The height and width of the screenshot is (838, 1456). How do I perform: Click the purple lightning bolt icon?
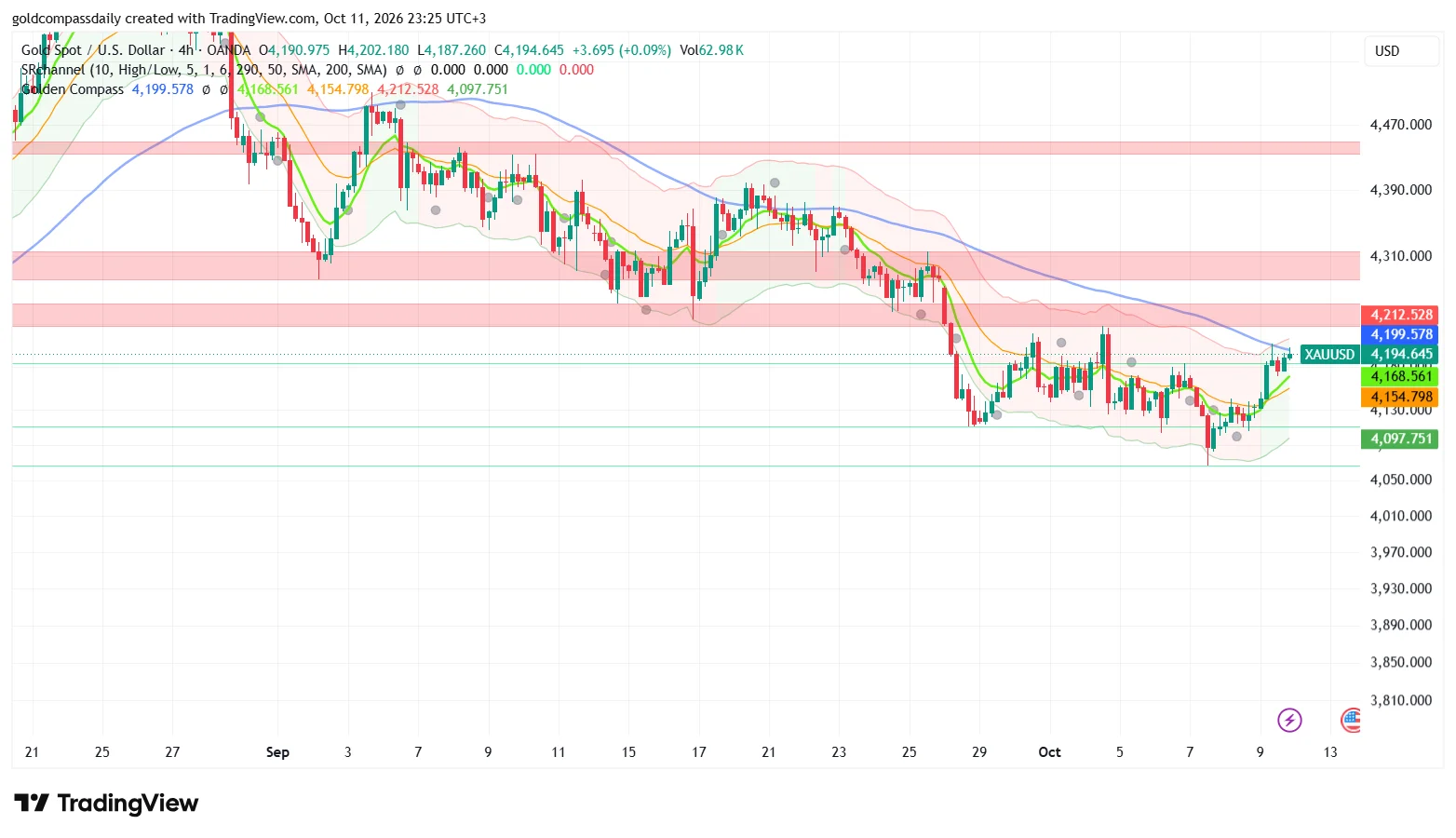point(1289,720)
